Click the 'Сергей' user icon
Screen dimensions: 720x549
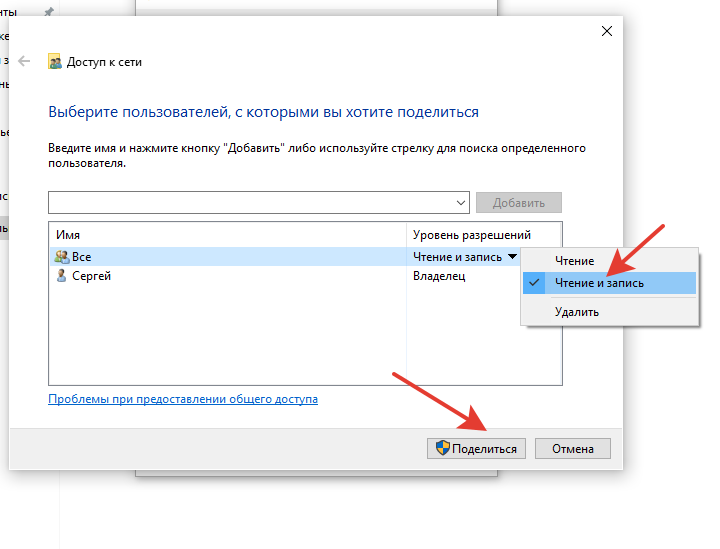(x=61, y=275)
